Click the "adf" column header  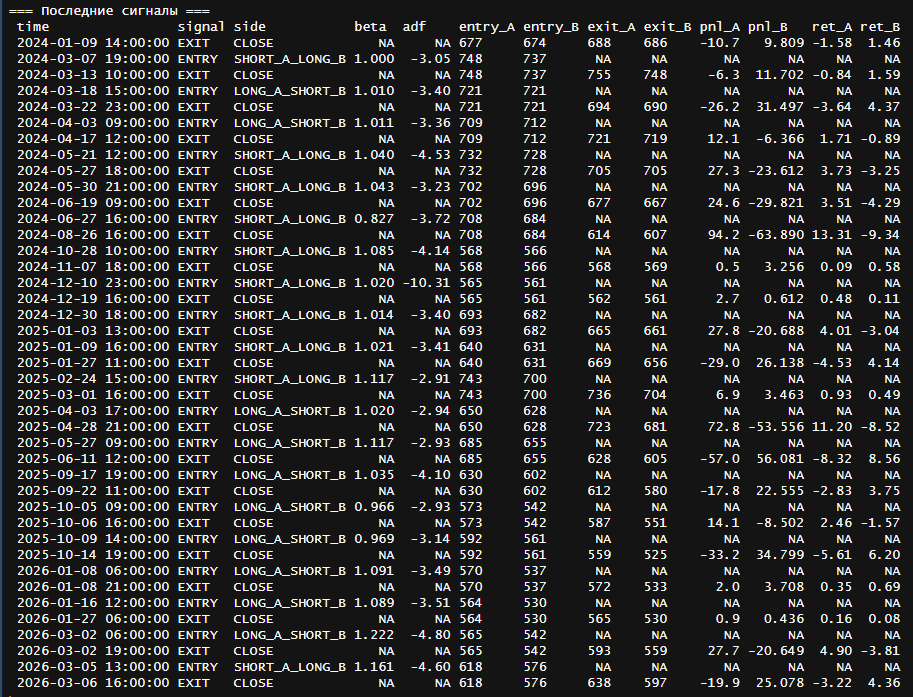point(414,26)
